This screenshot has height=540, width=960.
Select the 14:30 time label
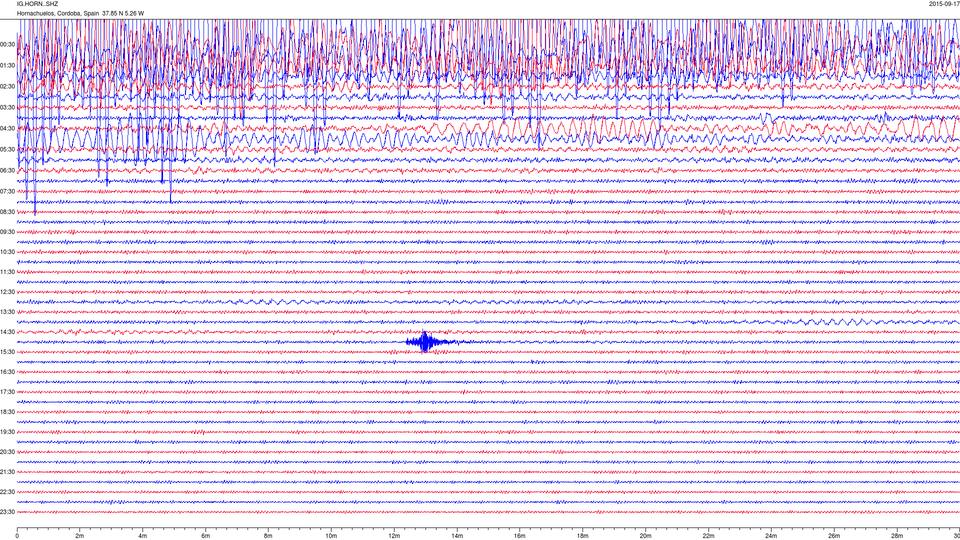[7, 332]
